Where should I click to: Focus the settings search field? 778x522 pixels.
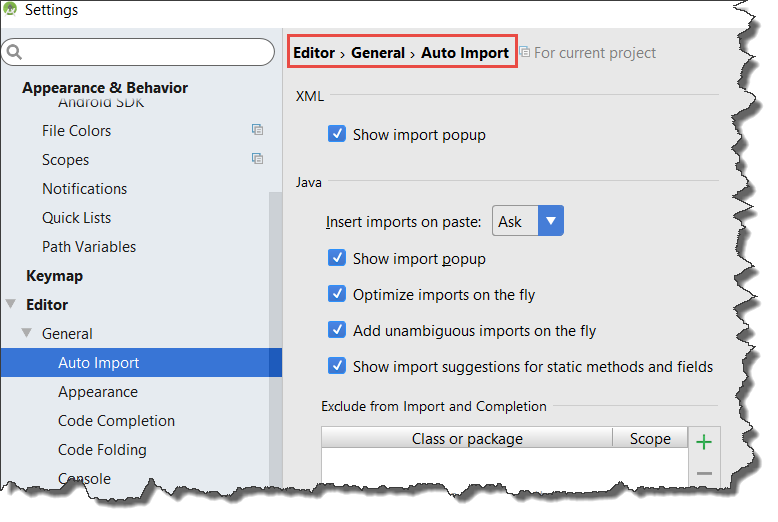[x=138, y=52]
